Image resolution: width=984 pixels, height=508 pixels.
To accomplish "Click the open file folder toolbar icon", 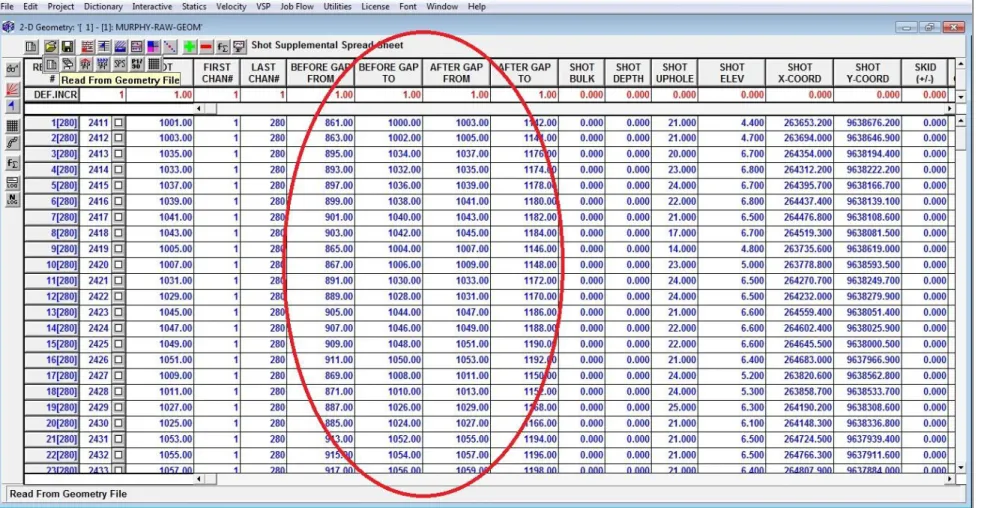I will click(50, 46).
